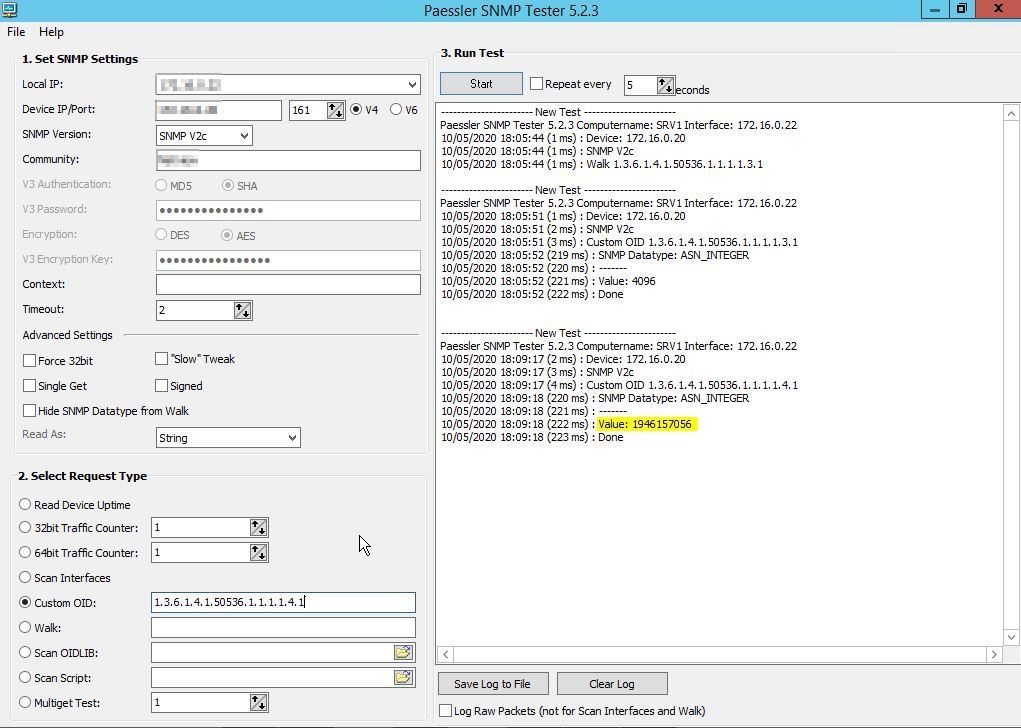This screenshot has height=728, width=1021.
Task: Enable Log Raw Packets checkbox
Action: [445, 710]
